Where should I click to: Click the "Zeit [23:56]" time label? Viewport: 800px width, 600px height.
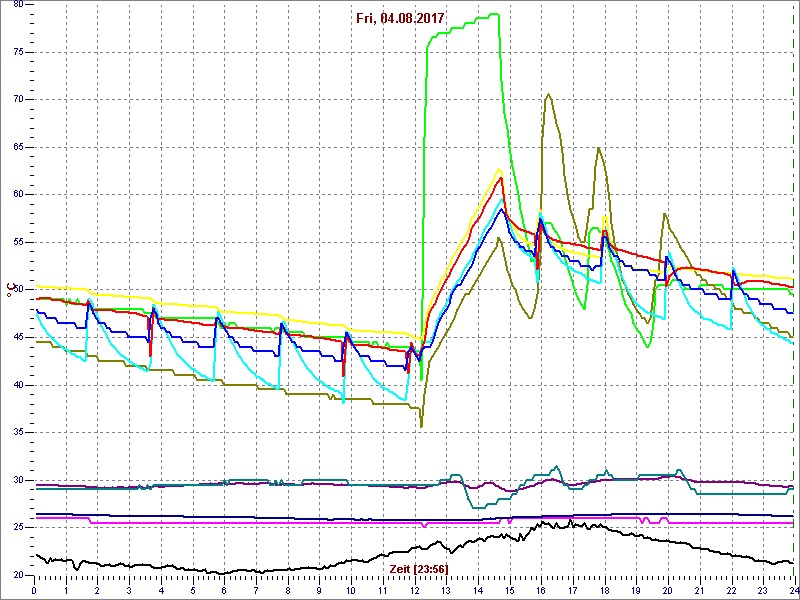pyautogui.click(x=419, y=569)
